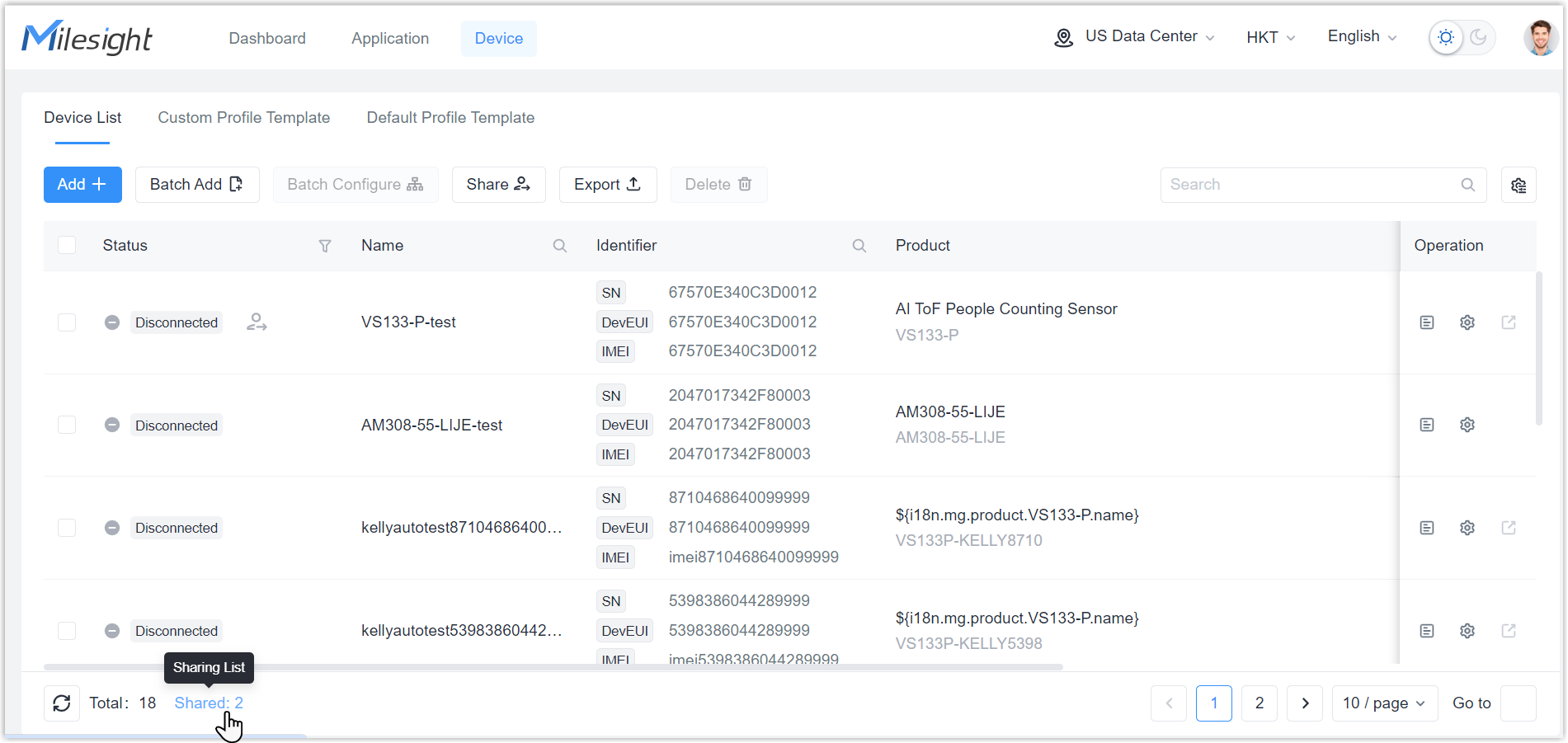Click the Milesight logo

coord(87,38)
